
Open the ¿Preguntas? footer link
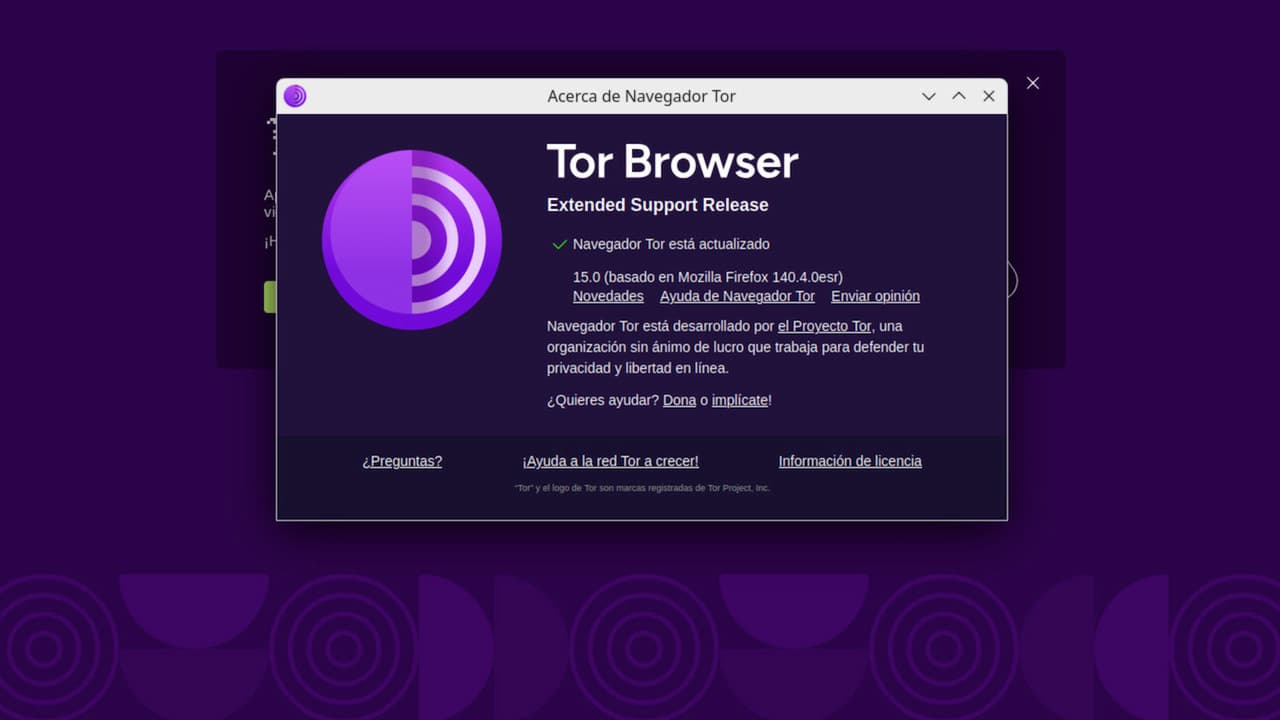(x=402, y=461)
